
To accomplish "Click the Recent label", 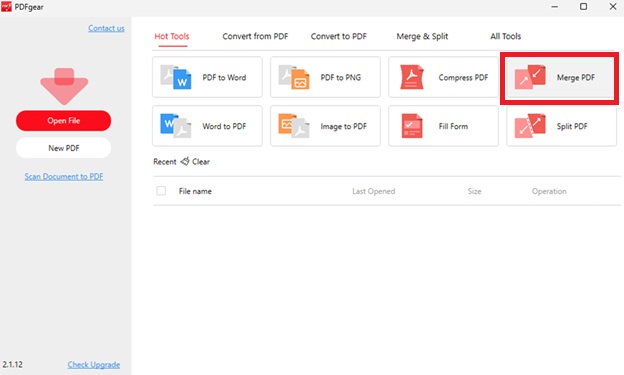I will tap(165, 162).
